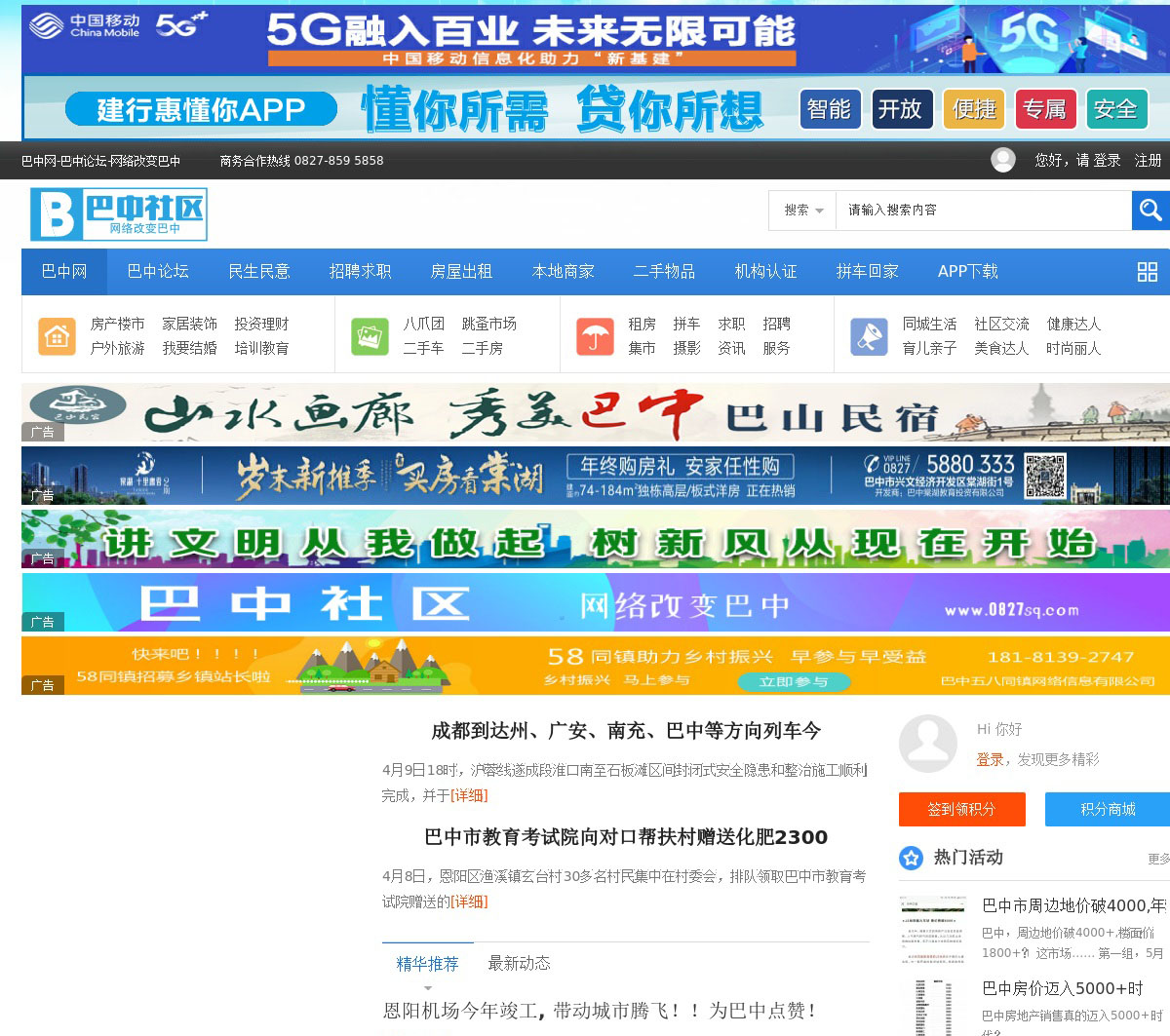
Task: Open 拼车回家 navigation item
Action: click(x=868, y=272)
